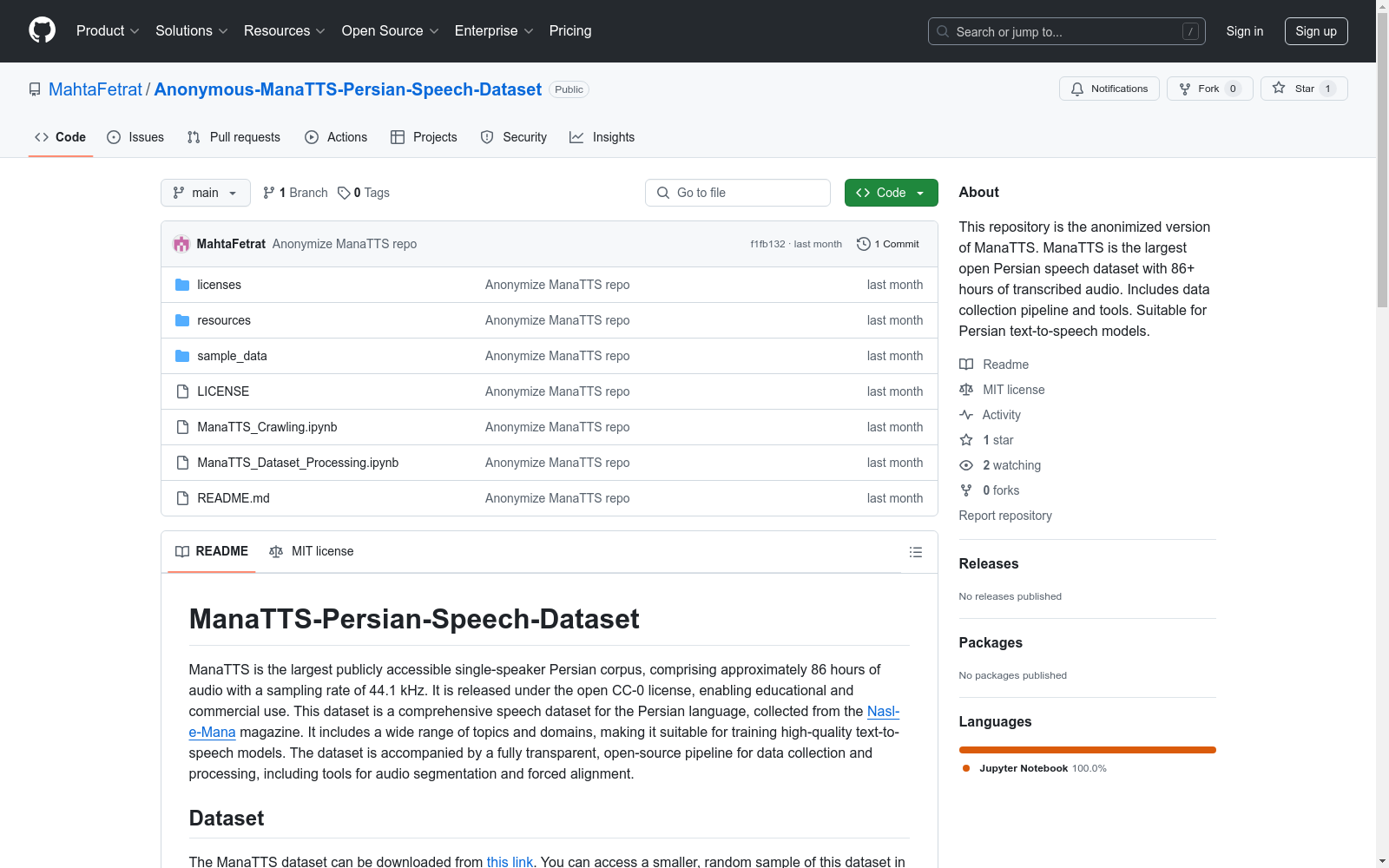
Task: Click the Releases heading link
Action: point(989,563)
